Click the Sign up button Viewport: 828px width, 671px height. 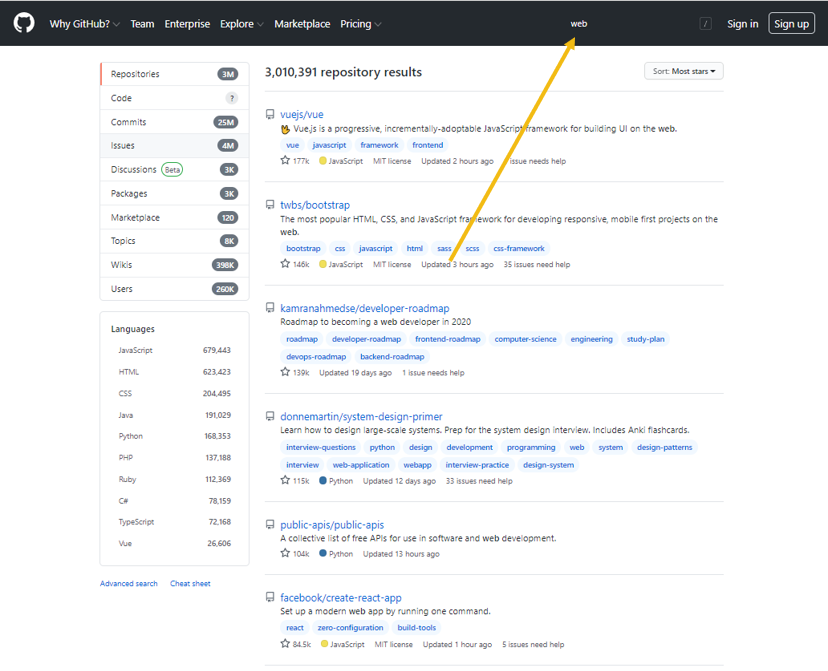coord(791,23)
